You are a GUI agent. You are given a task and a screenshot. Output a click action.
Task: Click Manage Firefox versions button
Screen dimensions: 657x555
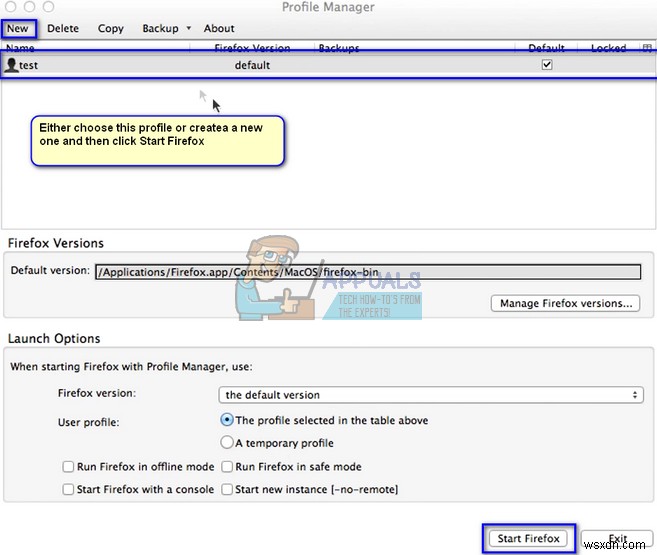tap(565, 303)
